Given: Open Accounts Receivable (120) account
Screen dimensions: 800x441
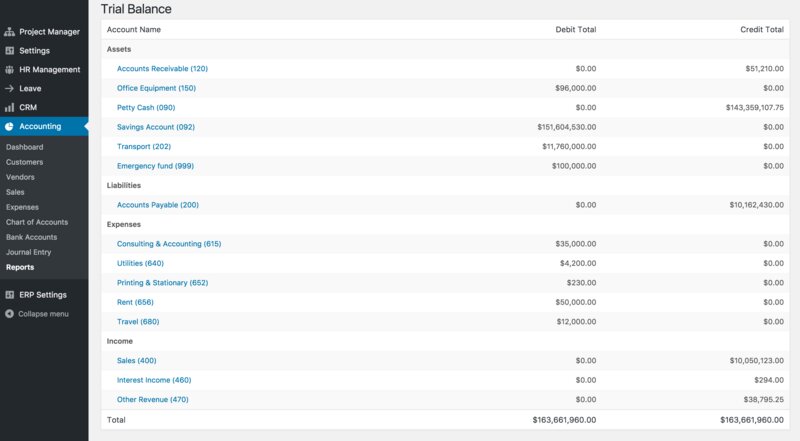Looking at the screenshot, I should point(162,69).
